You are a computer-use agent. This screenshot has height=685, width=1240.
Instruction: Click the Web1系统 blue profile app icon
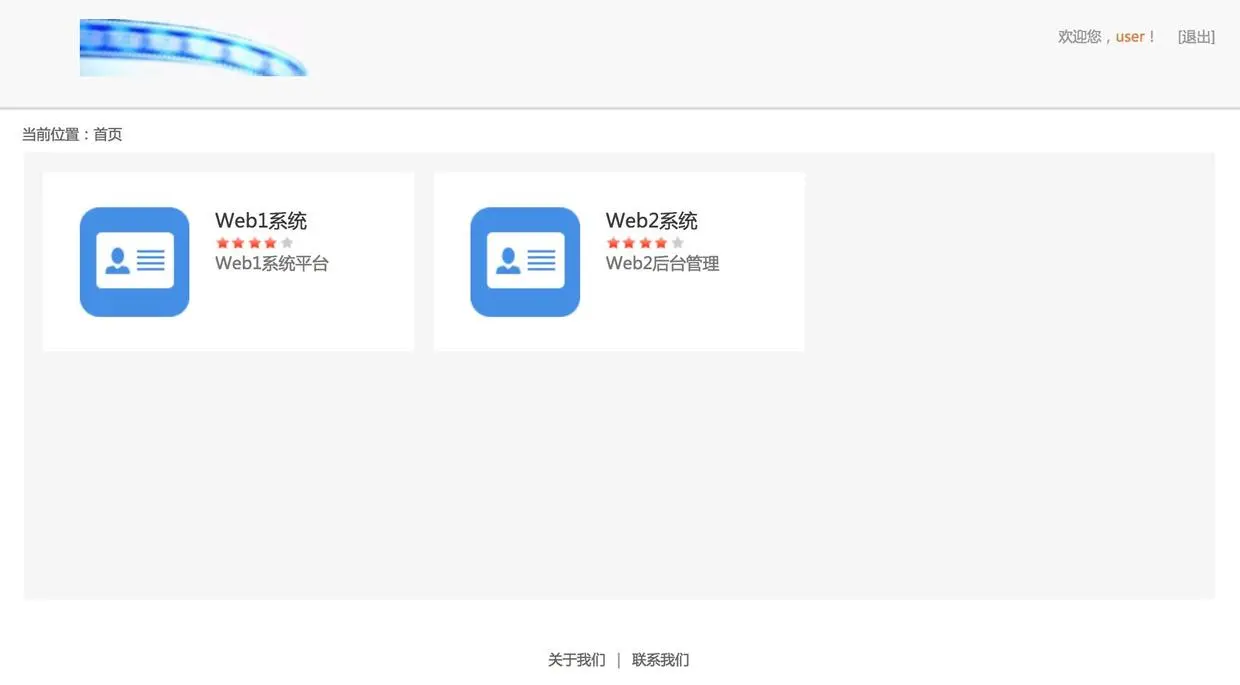pyautogui.click(x=134, y=261)
